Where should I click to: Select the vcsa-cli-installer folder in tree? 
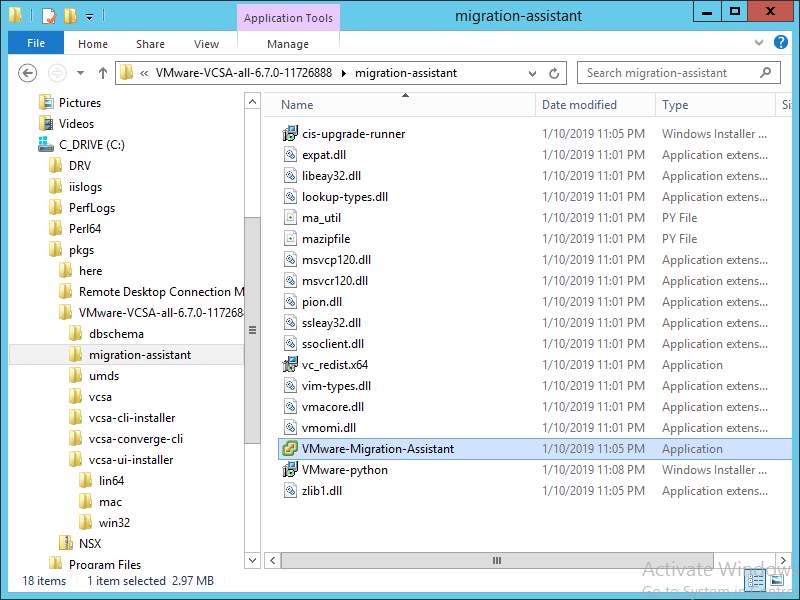click(x=132, y=418)
